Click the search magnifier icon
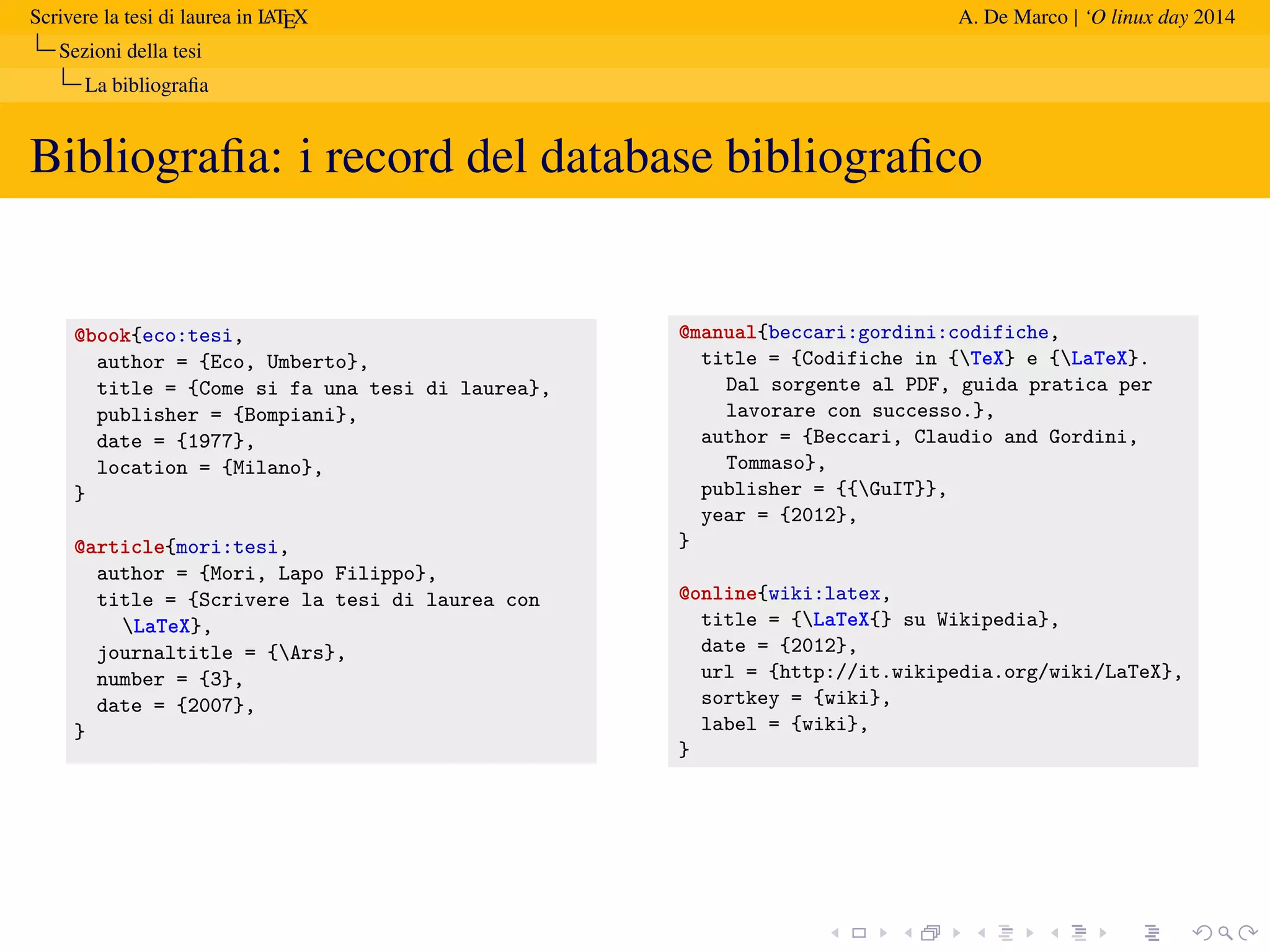The image size is (1270, 952). [x=1225, y=933]
